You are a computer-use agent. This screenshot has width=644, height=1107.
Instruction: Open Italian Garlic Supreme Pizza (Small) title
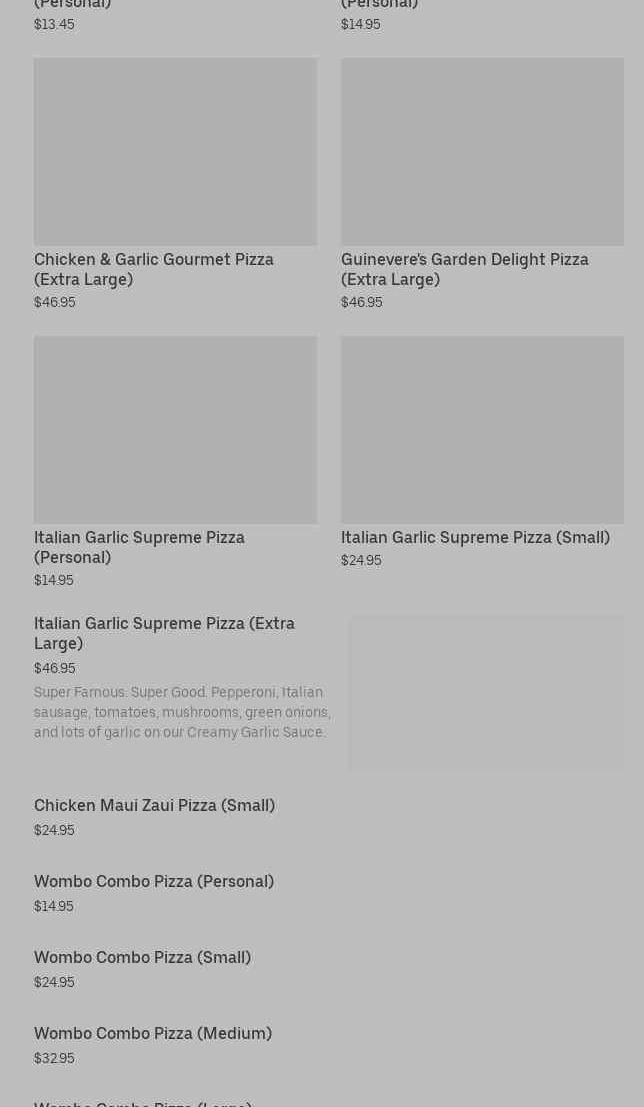click(x=475, y=537)
